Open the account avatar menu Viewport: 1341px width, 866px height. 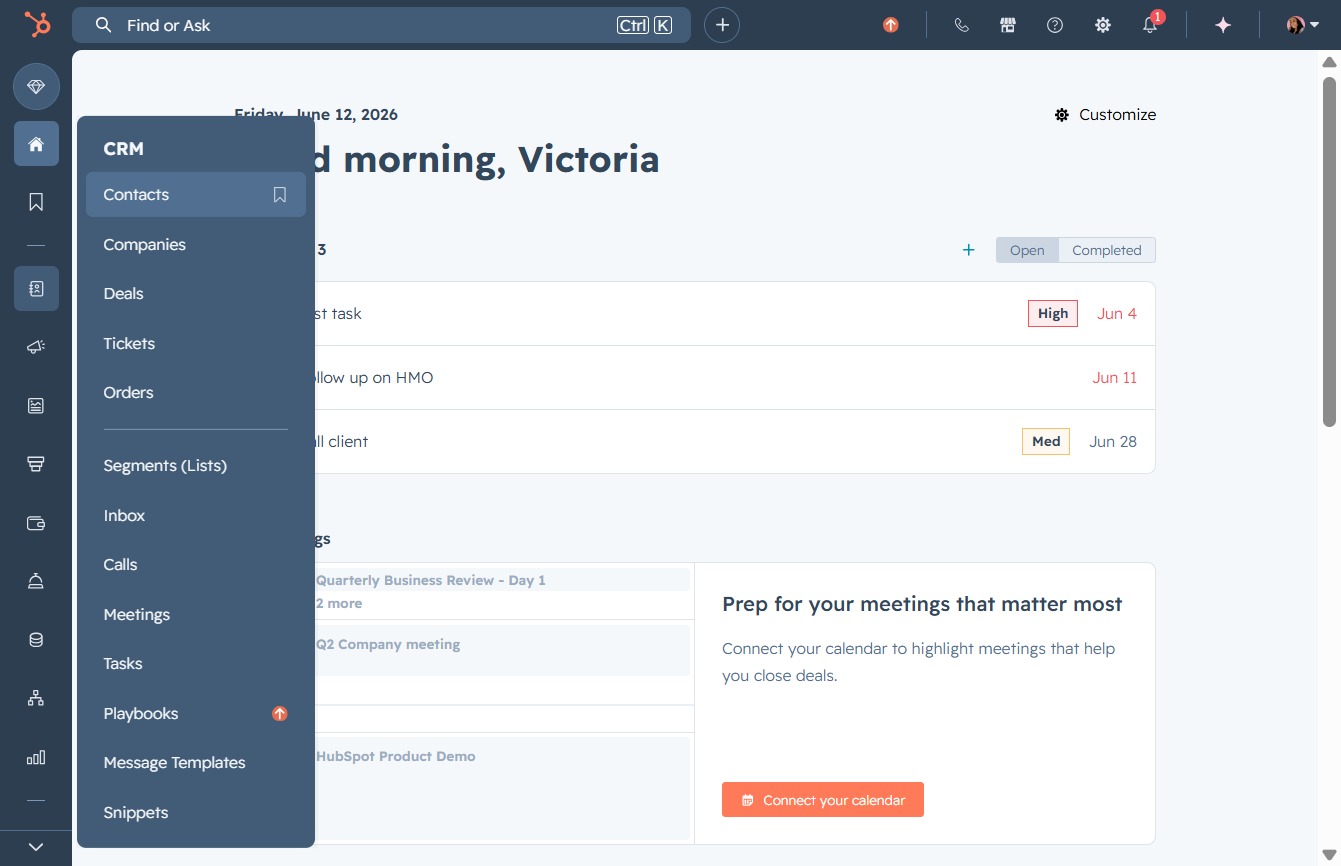pyautogui.click(x=1302, y=25)
